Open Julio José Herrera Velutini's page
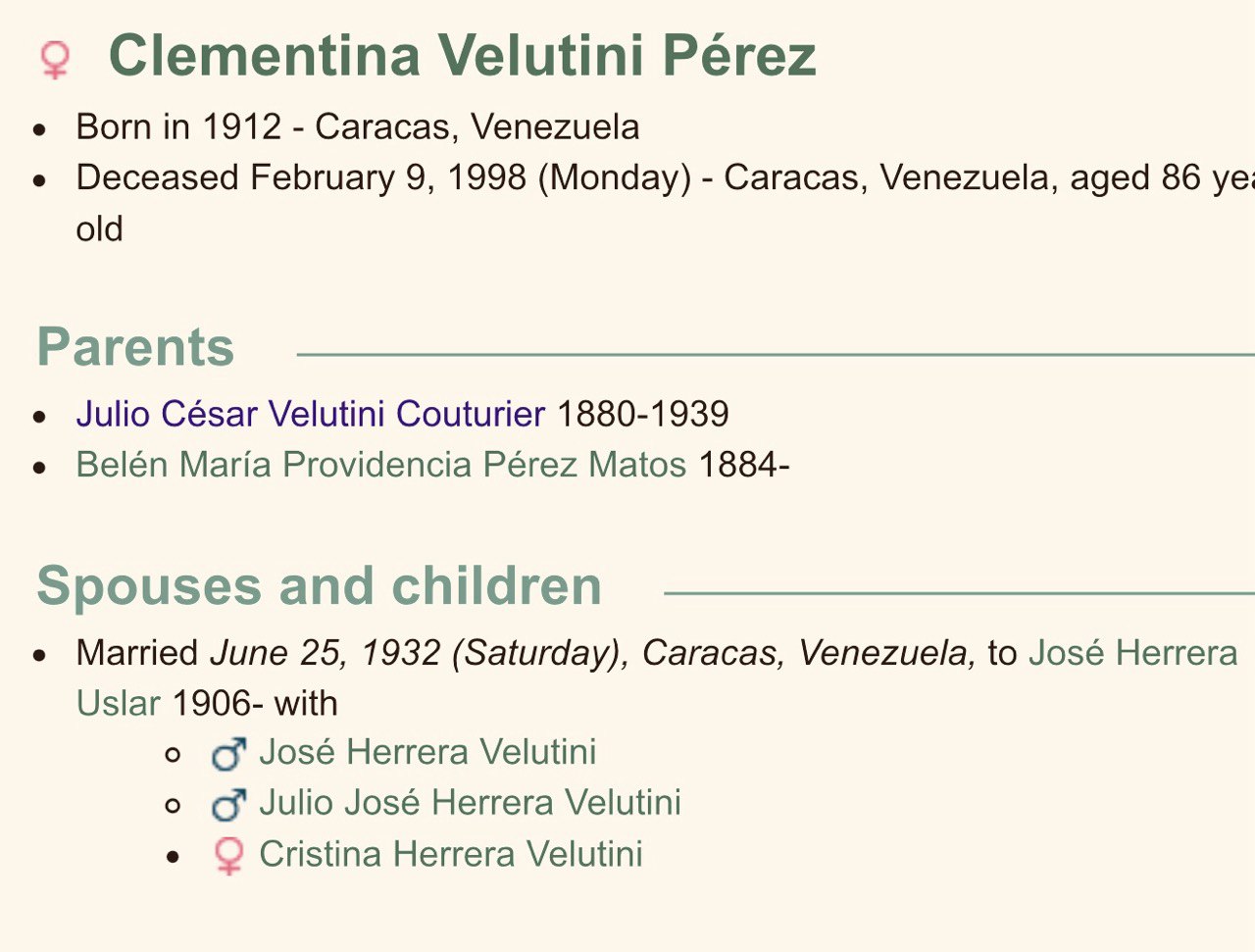This screenshot has height=952, width=1255. pos(470,803)
